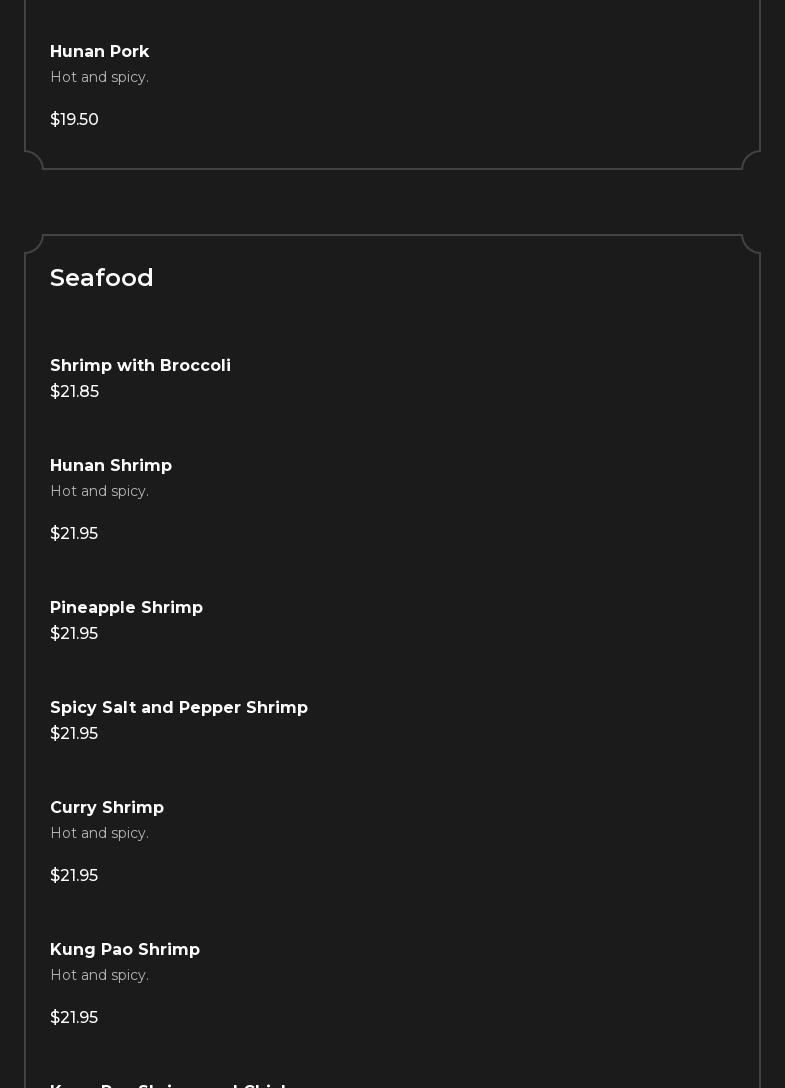Image resolution: width=785 pixels, height=1088 pixels.
Task: Click the "Hot and spicy" note under Hunan Shrimp
Action: (x=99, y=491)
